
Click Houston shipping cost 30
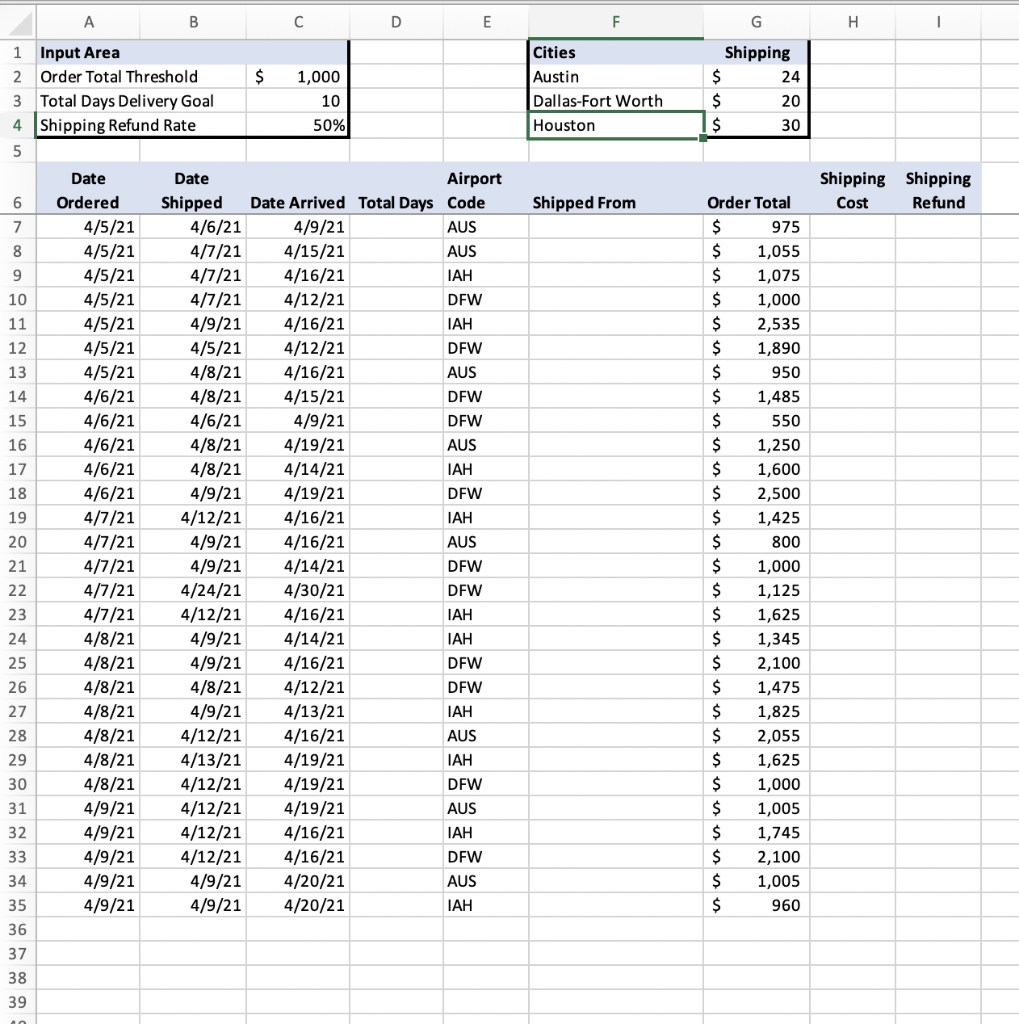pyautogui.click(x=756, y=125)
